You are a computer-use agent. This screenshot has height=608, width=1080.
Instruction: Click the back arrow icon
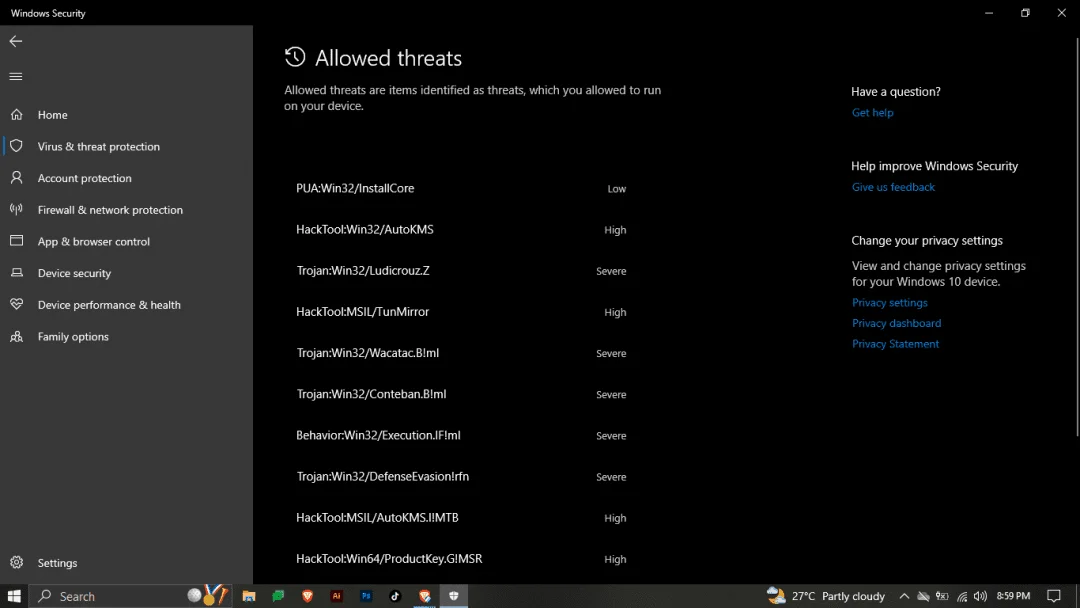(16, 41)
